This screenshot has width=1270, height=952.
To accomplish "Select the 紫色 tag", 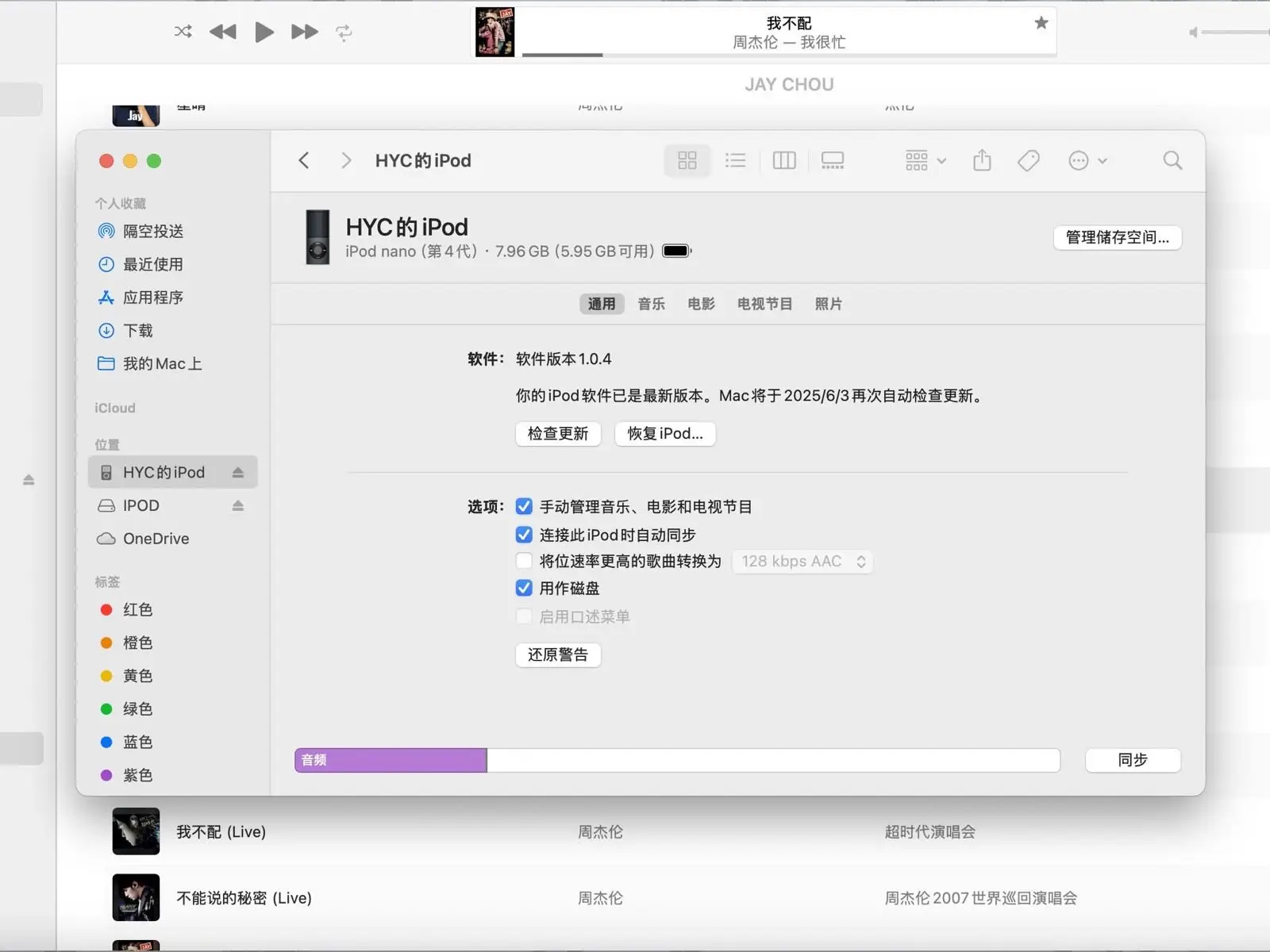I will (172, 775).
